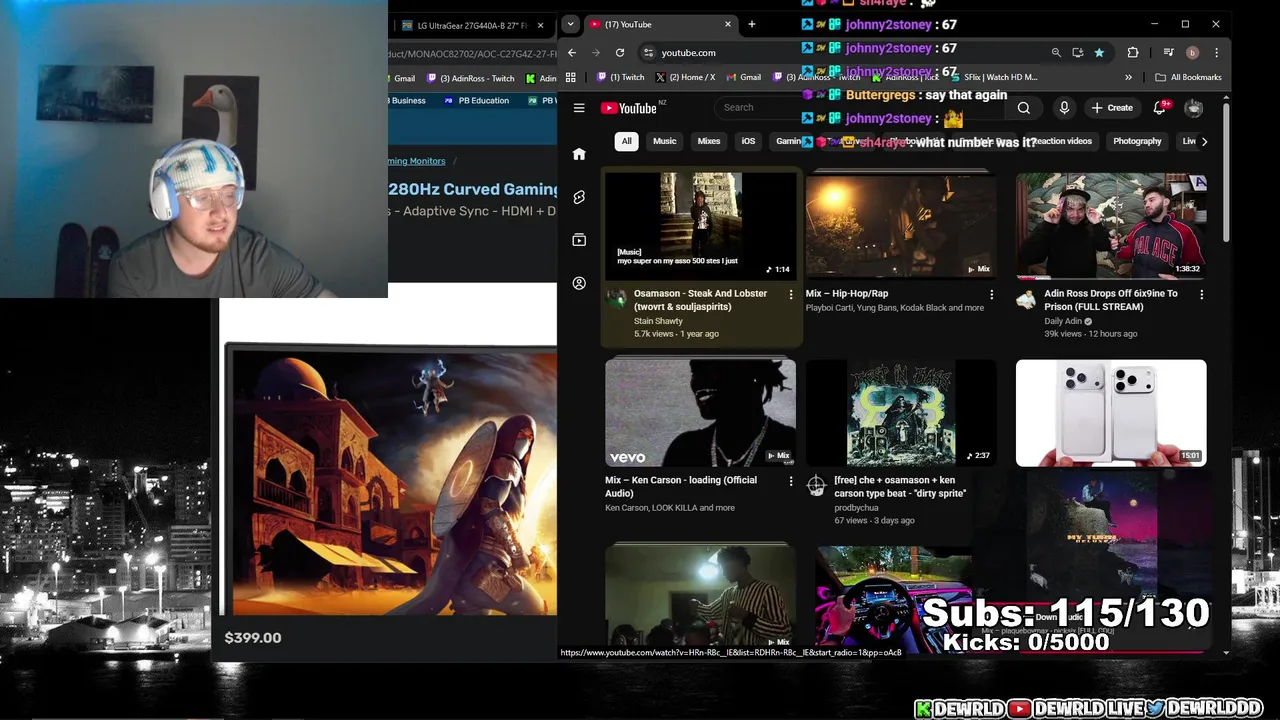Close the LG UltraGear tab
This screenshot has width=1280, height=720.
[541, 25]
